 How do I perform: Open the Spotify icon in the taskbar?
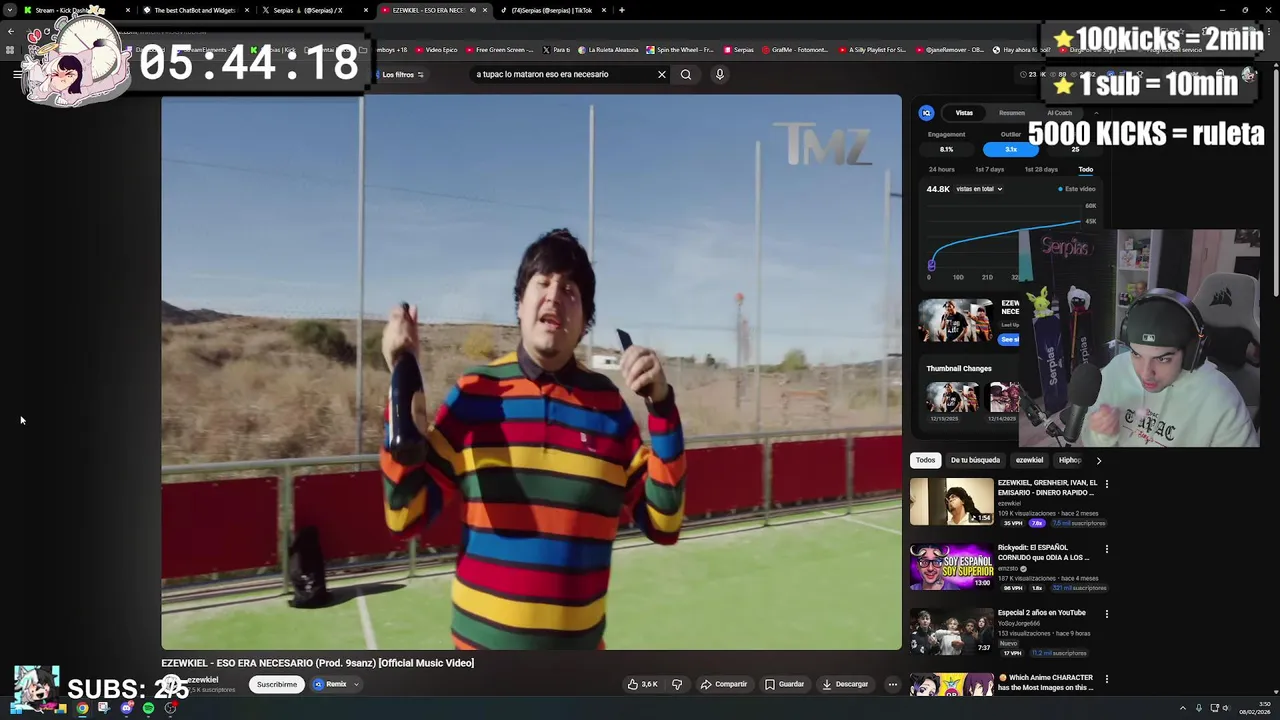pyautogui.click(x=148, y=708)
